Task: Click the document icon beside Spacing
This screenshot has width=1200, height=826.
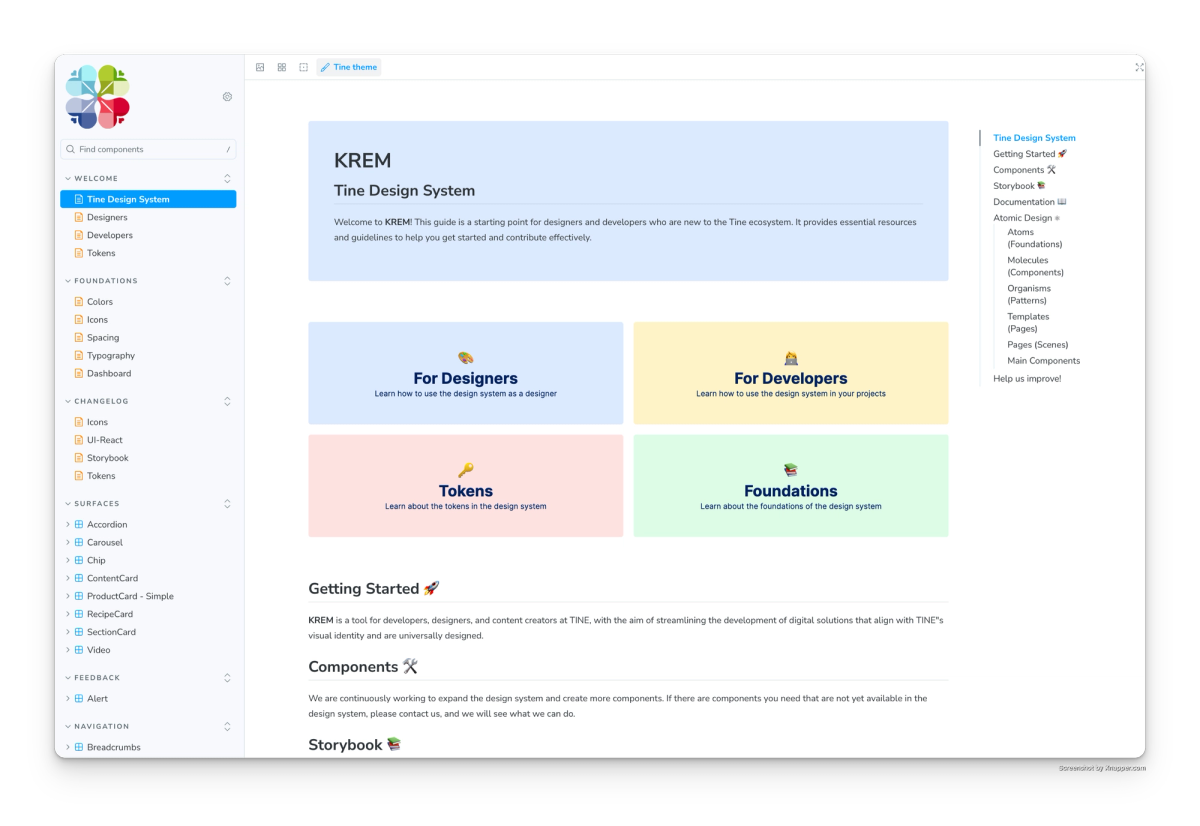Action: [79, 338]
